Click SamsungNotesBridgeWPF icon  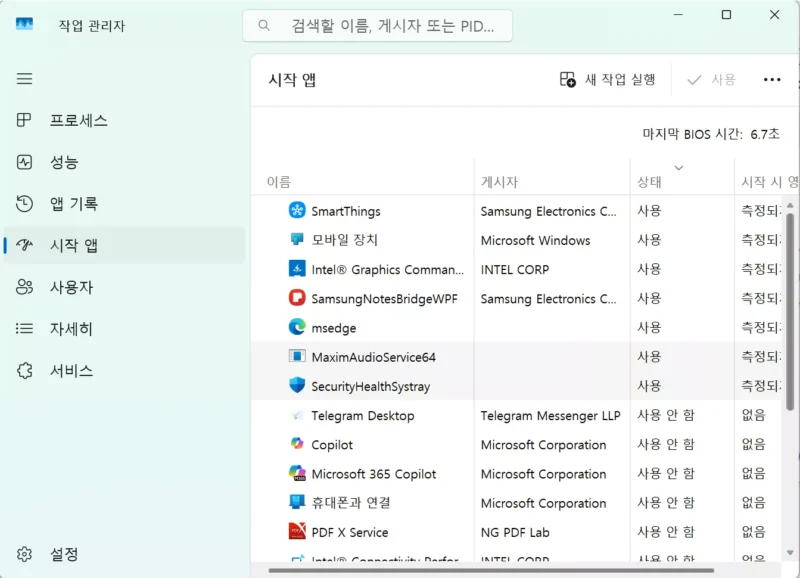pyautogui.click(x=297, y=297)
